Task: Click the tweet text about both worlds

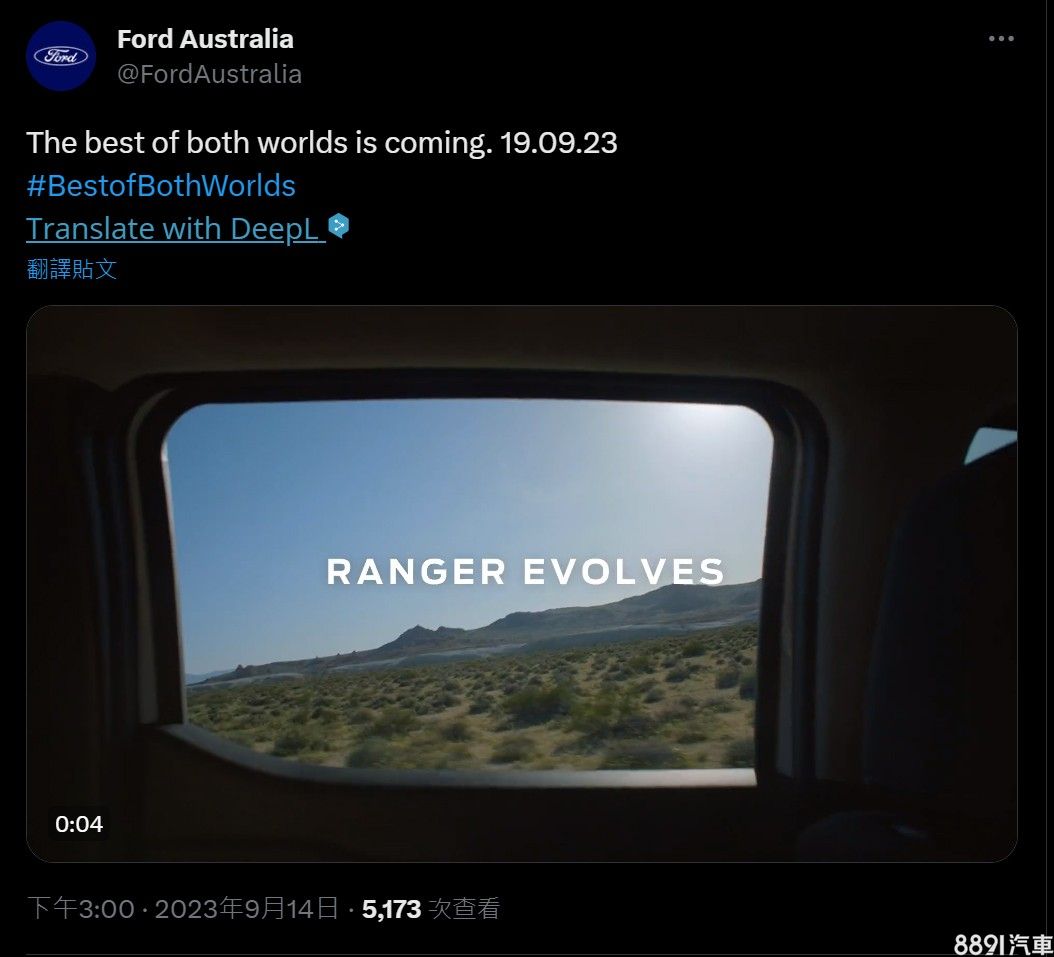Action: [258, 143]
